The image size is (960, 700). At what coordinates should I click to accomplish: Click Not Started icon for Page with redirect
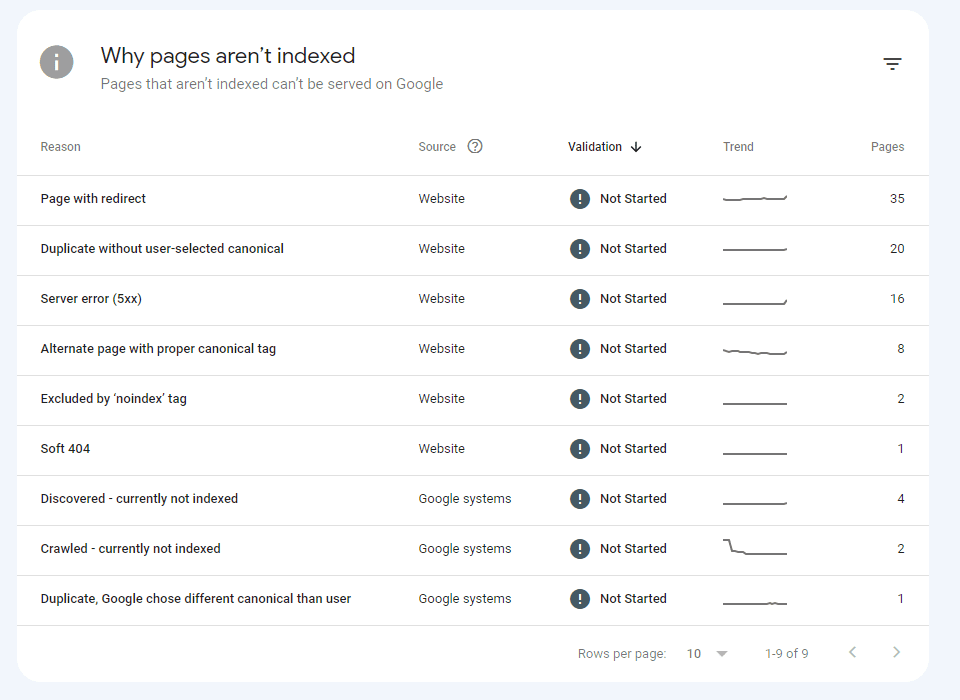click(x=580, y=199)
